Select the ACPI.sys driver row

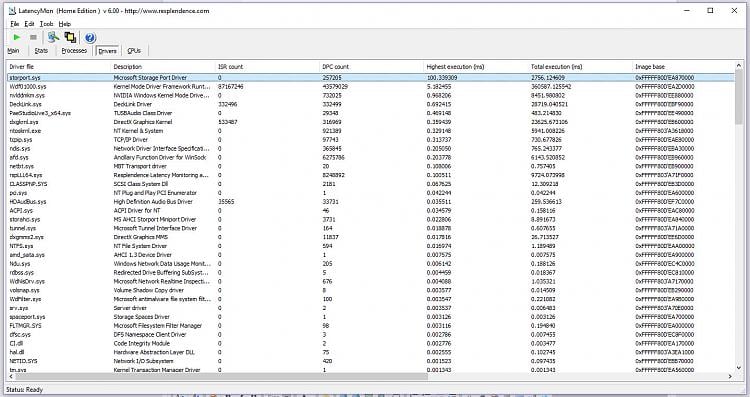371,210
